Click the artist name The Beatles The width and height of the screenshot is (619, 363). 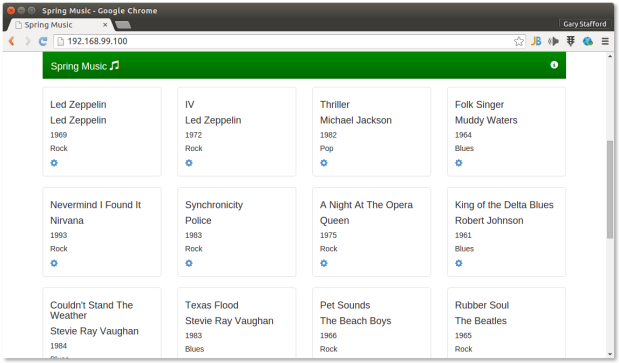pyautogui.click(x=480, y=321)
